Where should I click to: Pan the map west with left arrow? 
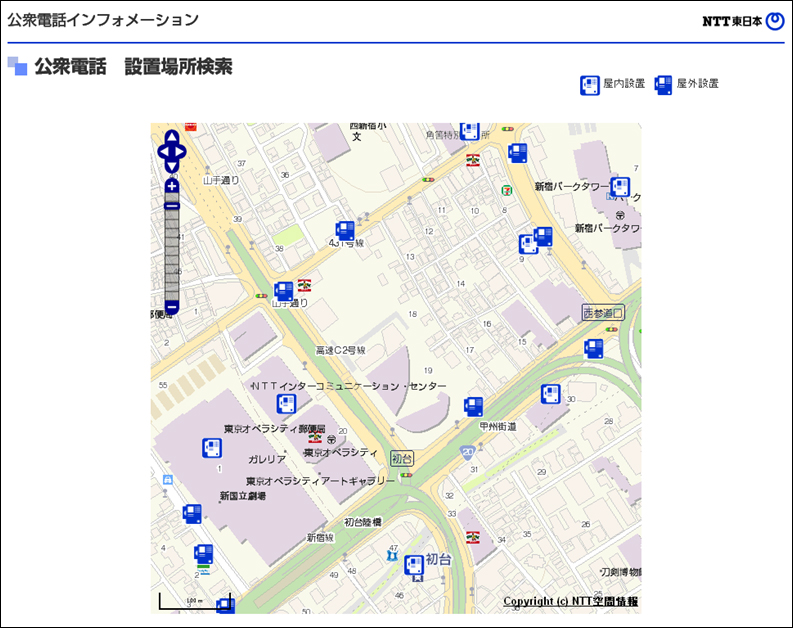[164, 152]
